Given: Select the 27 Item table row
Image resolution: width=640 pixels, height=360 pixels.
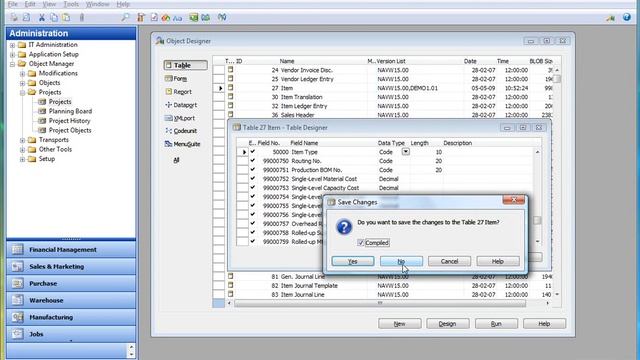Looking at the screenshot, I should [384, 88].
